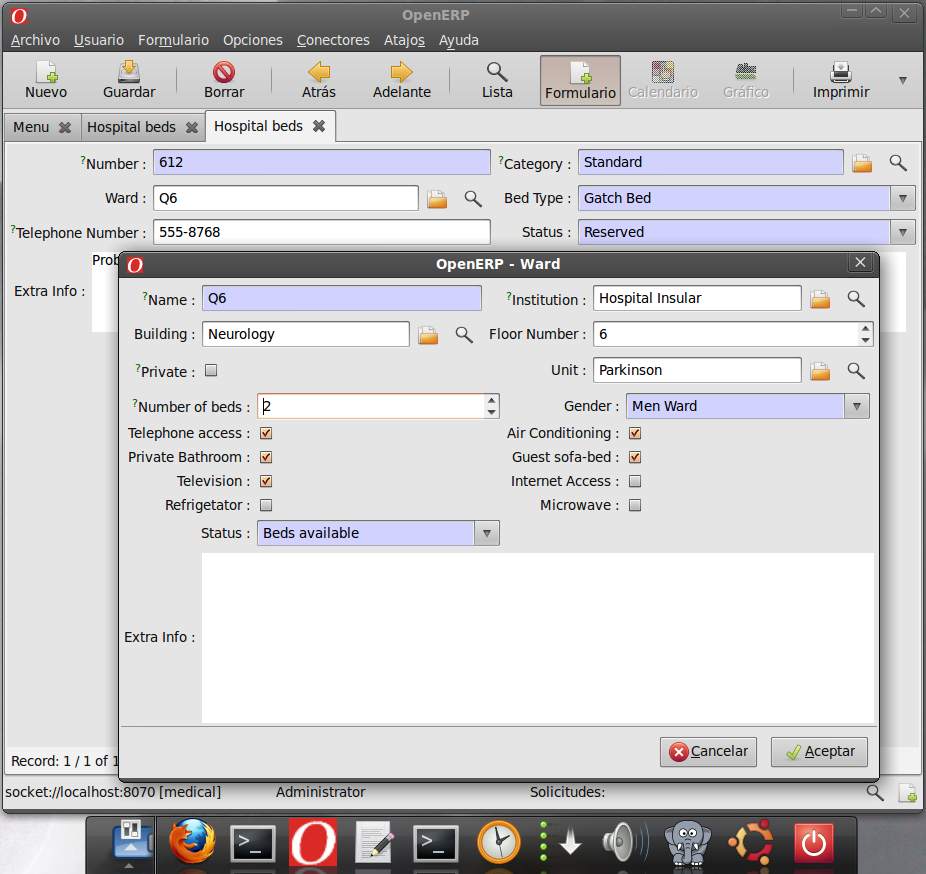Switch to Lista view in toolbar

(x=496, y=80)
